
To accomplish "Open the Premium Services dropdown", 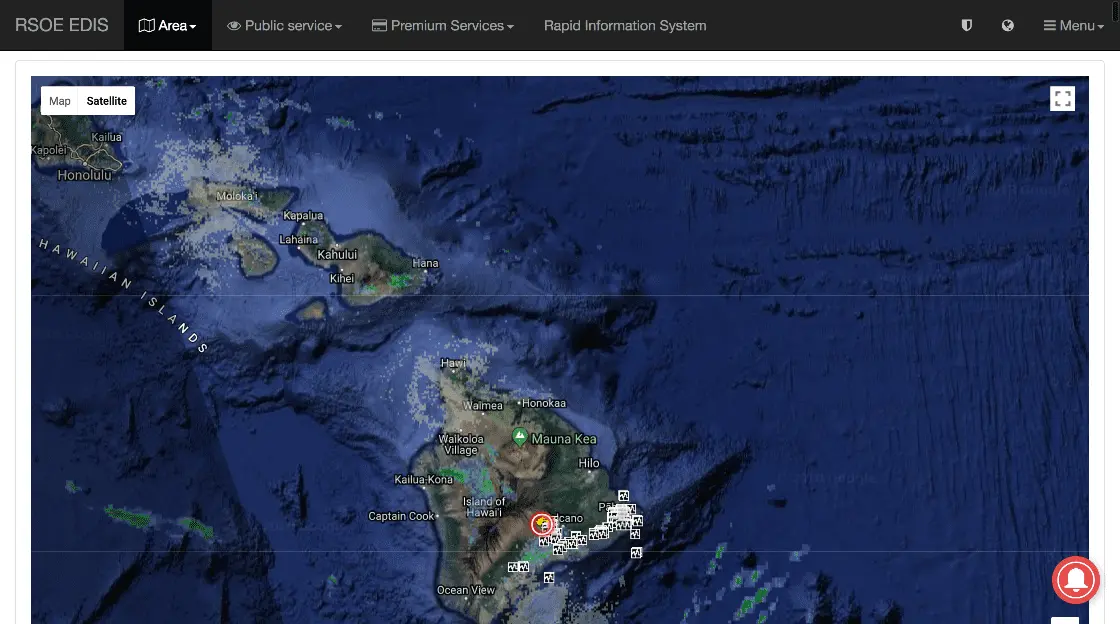I will point(442,26).
